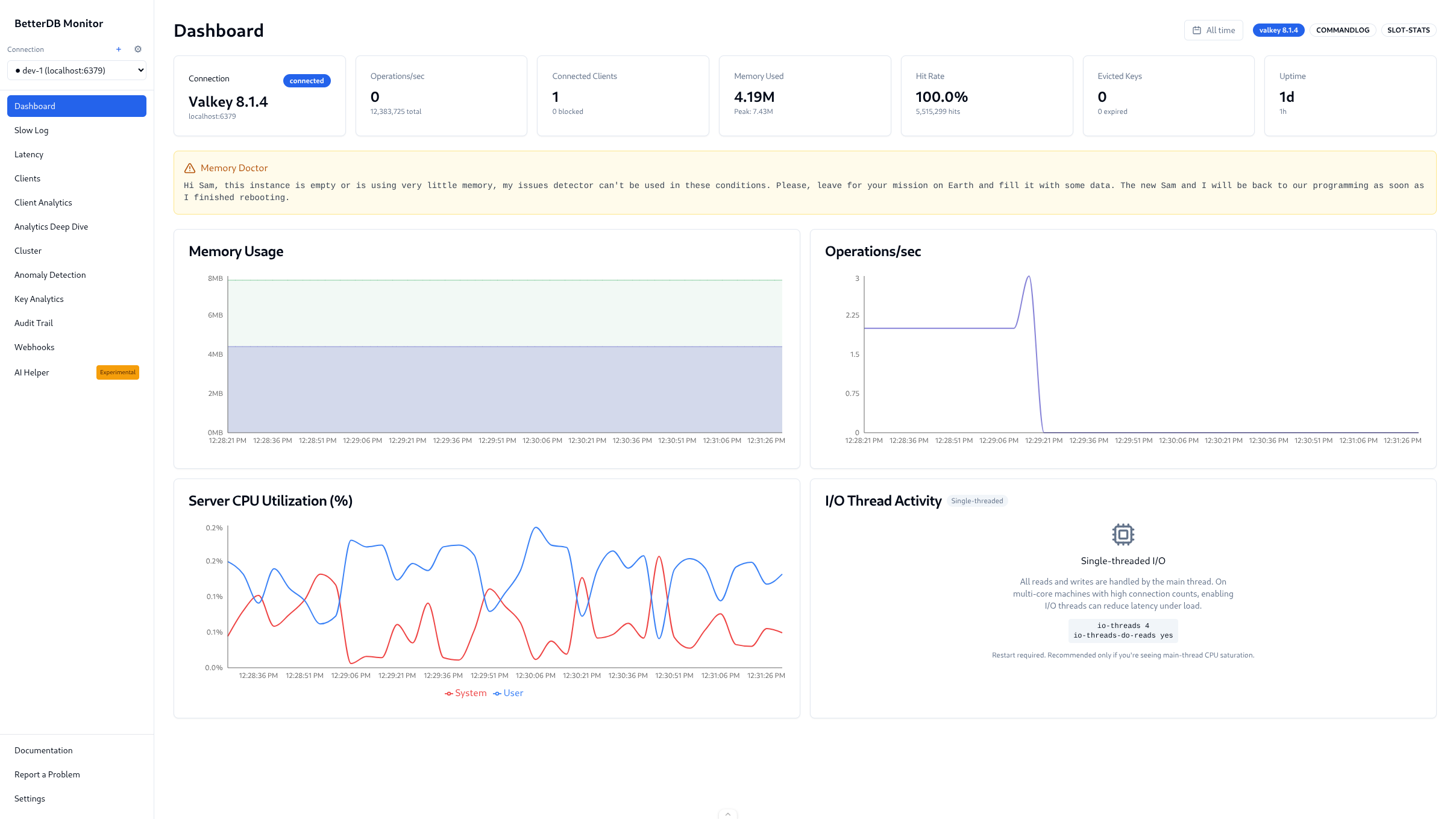Toggle the System series in the CPU chart legend
Image resolution: width=1456 pixels, height=819 pixels.
click(x=465, y=692)
